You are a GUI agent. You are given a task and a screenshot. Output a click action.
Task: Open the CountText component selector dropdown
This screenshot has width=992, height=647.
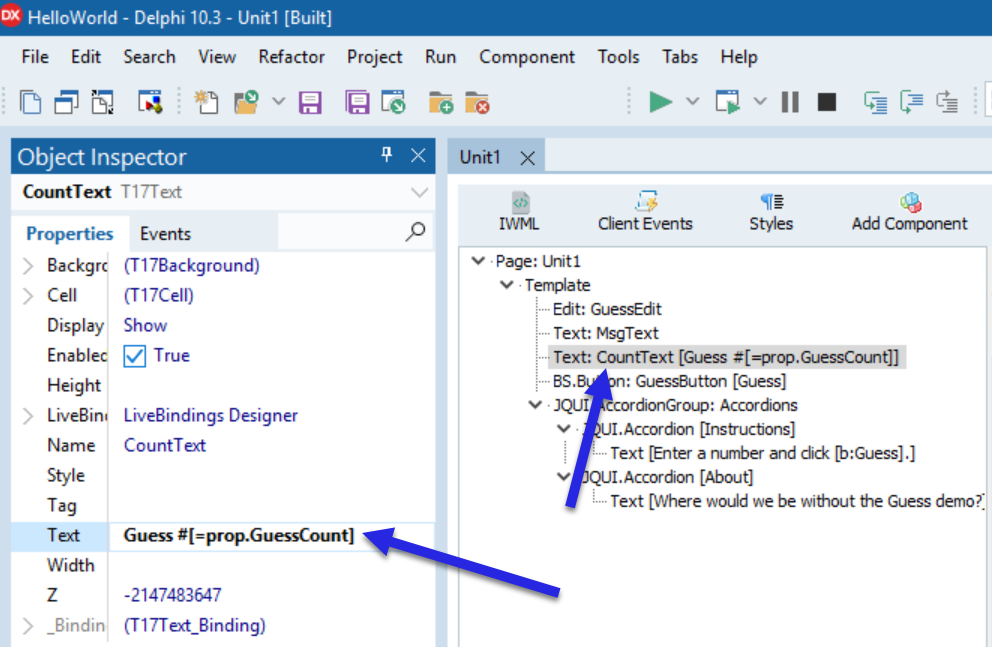[419, 192]
